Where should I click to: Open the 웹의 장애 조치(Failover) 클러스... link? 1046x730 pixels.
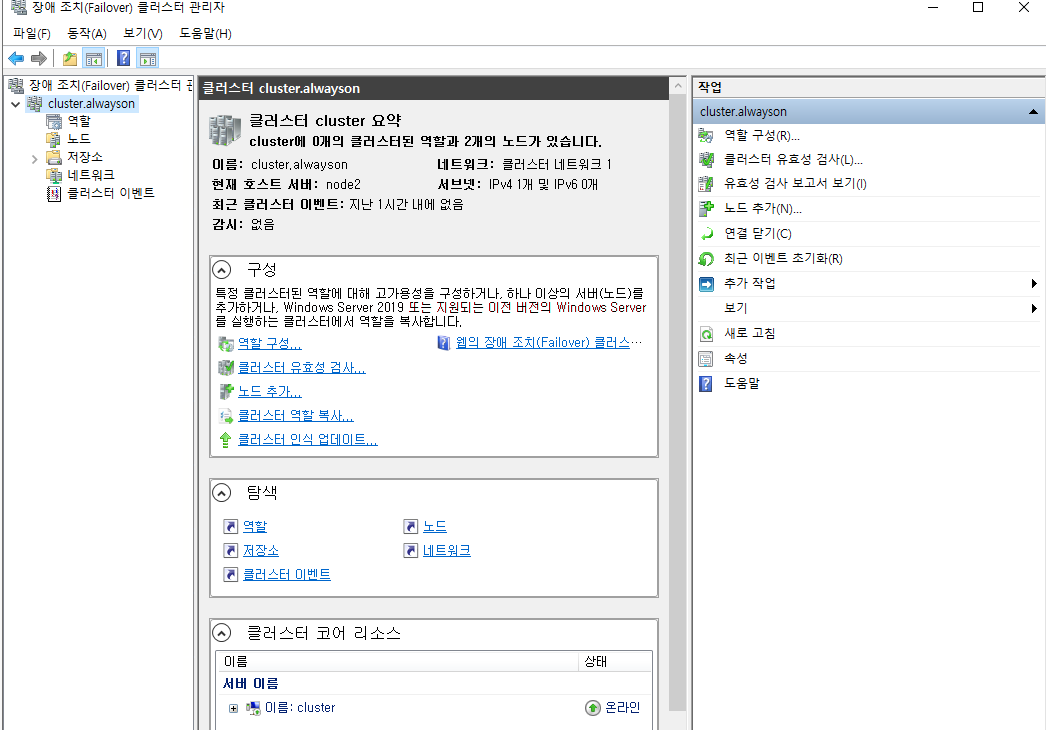point(548,342)
